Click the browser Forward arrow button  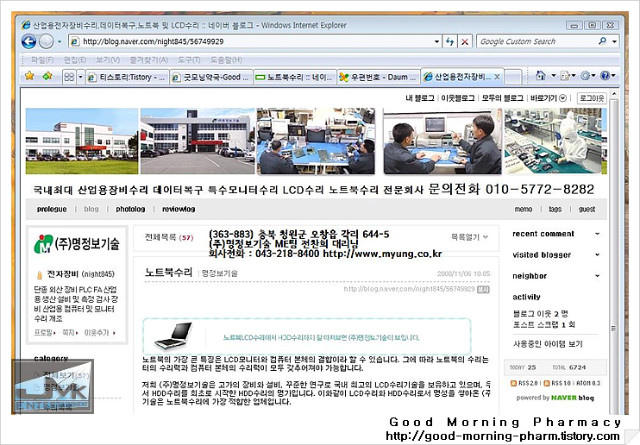coord(46,41)
